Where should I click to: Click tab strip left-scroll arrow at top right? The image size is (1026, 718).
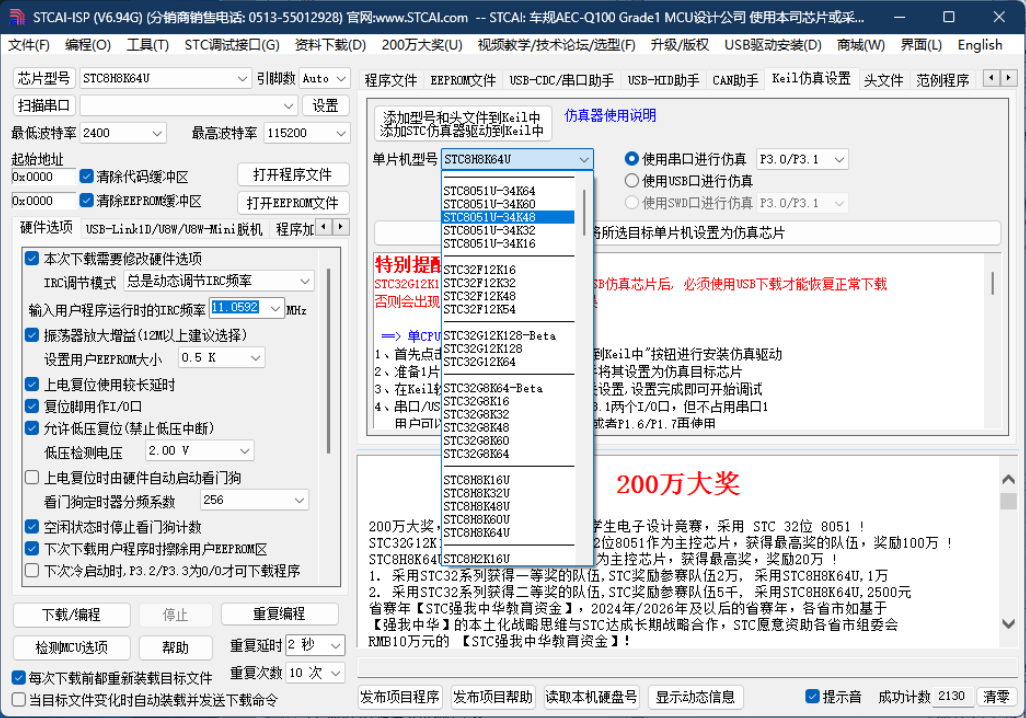point(993,78)
